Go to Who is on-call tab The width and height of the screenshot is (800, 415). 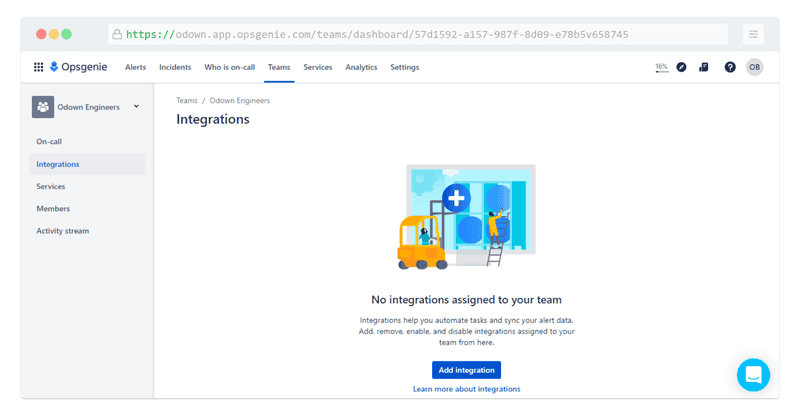pos(229,67)
